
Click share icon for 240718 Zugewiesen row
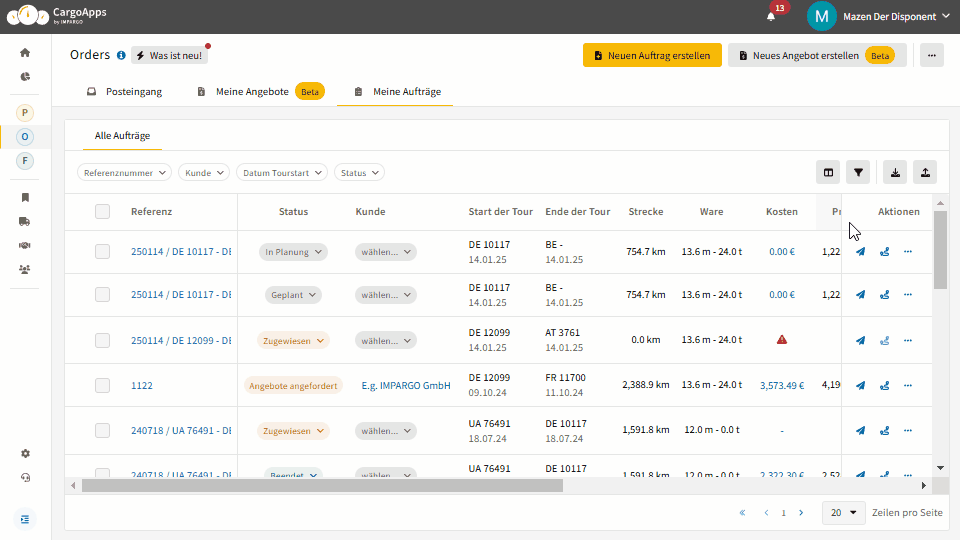(885, 430)
